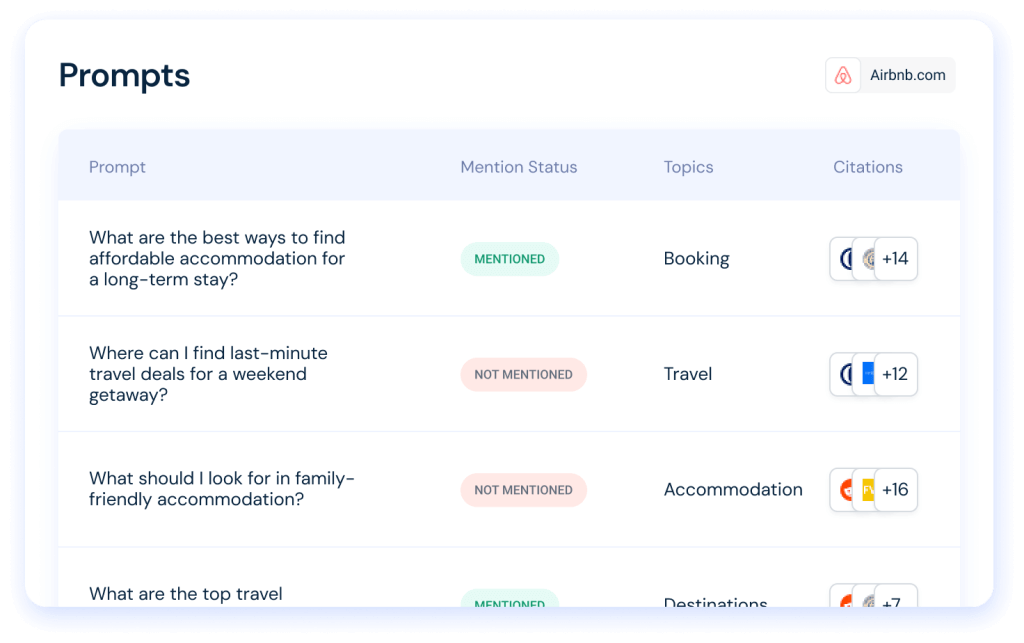Click the Reddit citation icon in Accommodation row

(x=843, y=490)
